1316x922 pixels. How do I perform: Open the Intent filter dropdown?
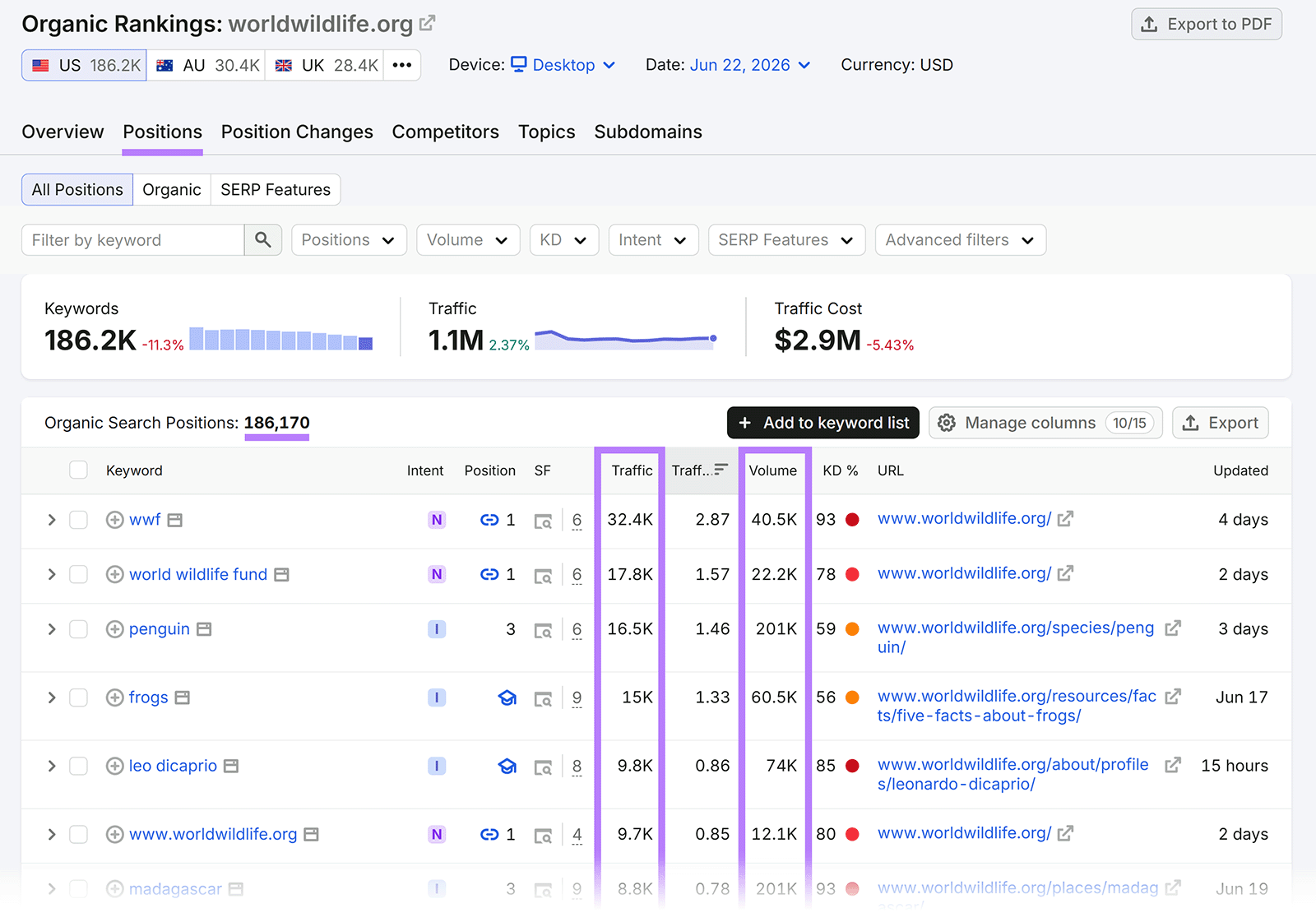(653, 240)
